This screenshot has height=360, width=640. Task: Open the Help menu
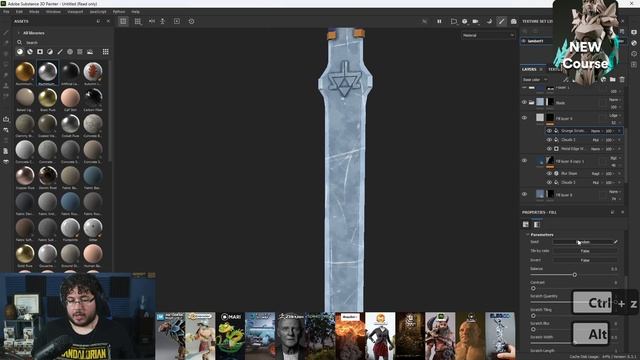(x=136, y=12)
